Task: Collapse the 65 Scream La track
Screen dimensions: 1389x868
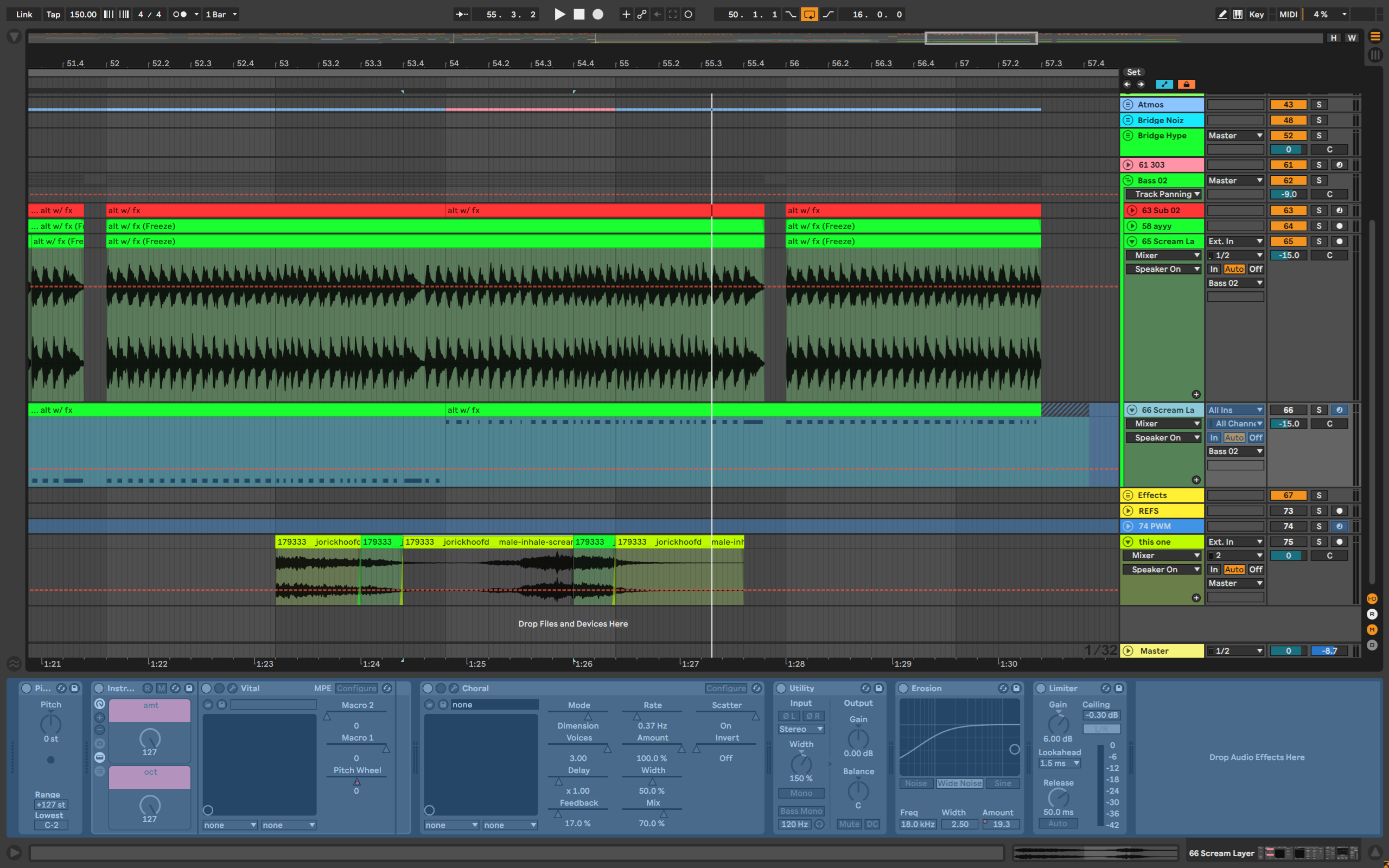Action: [1132, 242]
